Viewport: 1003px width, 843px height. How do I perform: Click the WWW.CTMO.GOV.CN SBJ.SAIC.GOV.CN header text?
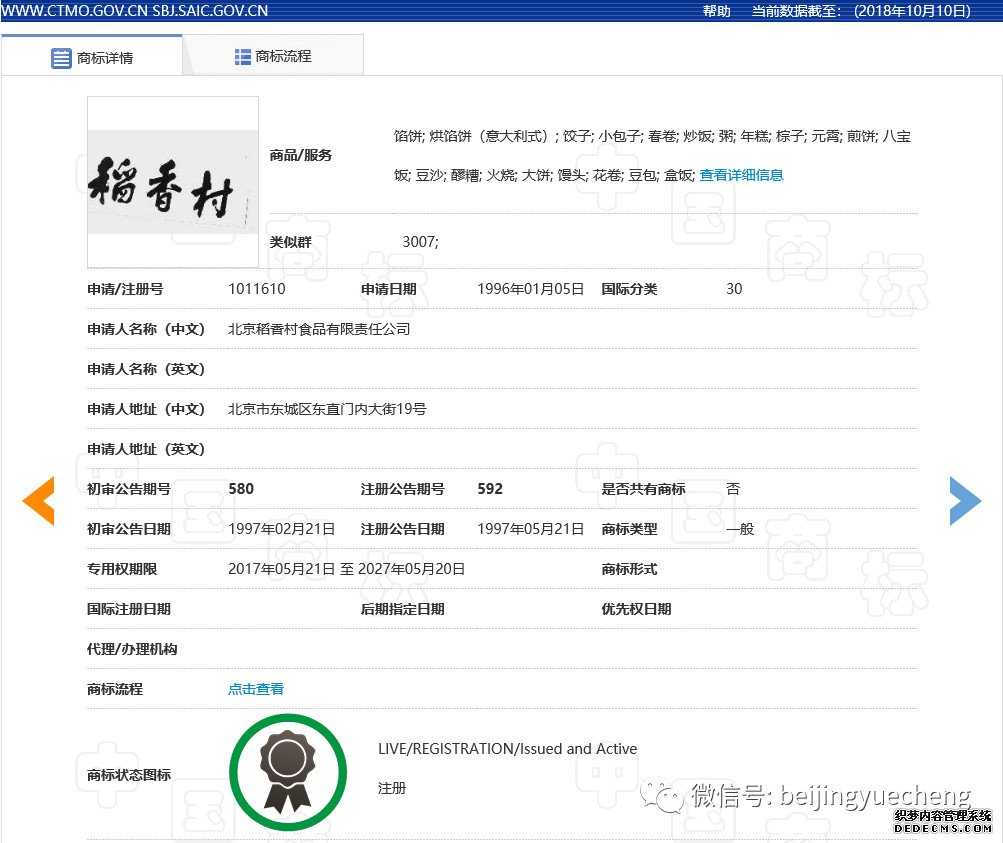point(134,11)
